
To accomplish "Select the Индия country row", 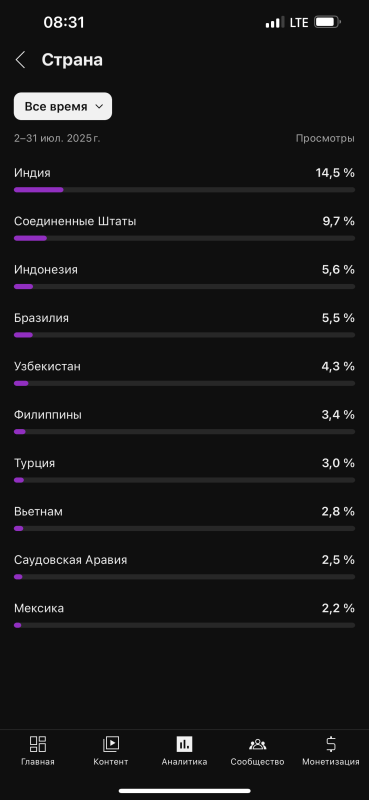I will pos(184,180).
